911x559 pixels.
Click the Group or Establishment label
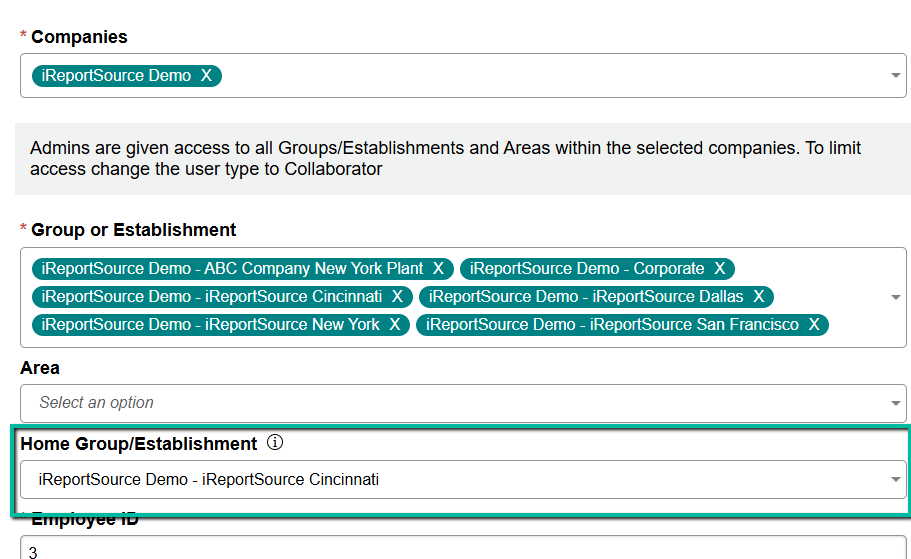point(134,230)
